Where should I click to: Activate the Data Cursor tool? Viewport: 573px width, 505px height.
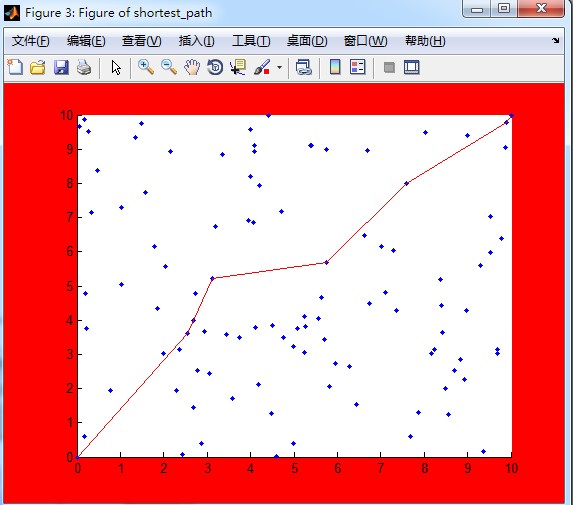(238, 67)
